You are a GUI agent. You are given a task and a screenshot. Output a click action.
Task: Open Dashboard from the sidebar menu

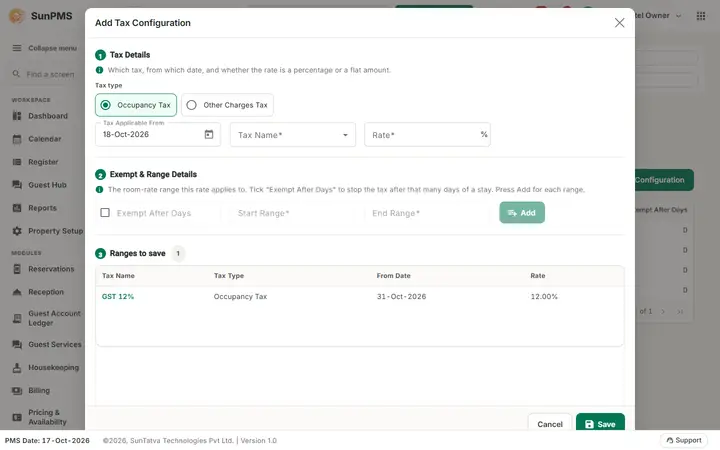pos(48,116)
